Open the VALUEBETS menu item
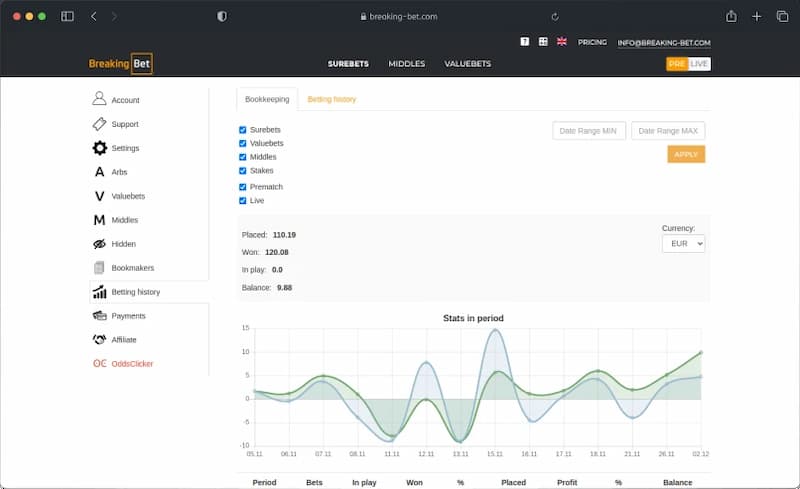The image size is (800, 489). [x=467, y=64]
